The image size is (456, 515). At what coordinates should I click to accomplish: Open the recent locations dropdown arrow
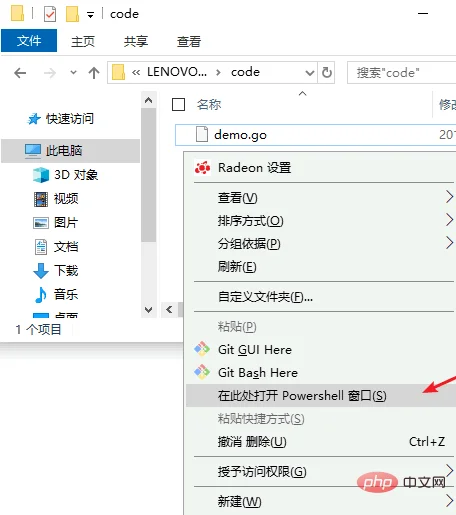73,72
